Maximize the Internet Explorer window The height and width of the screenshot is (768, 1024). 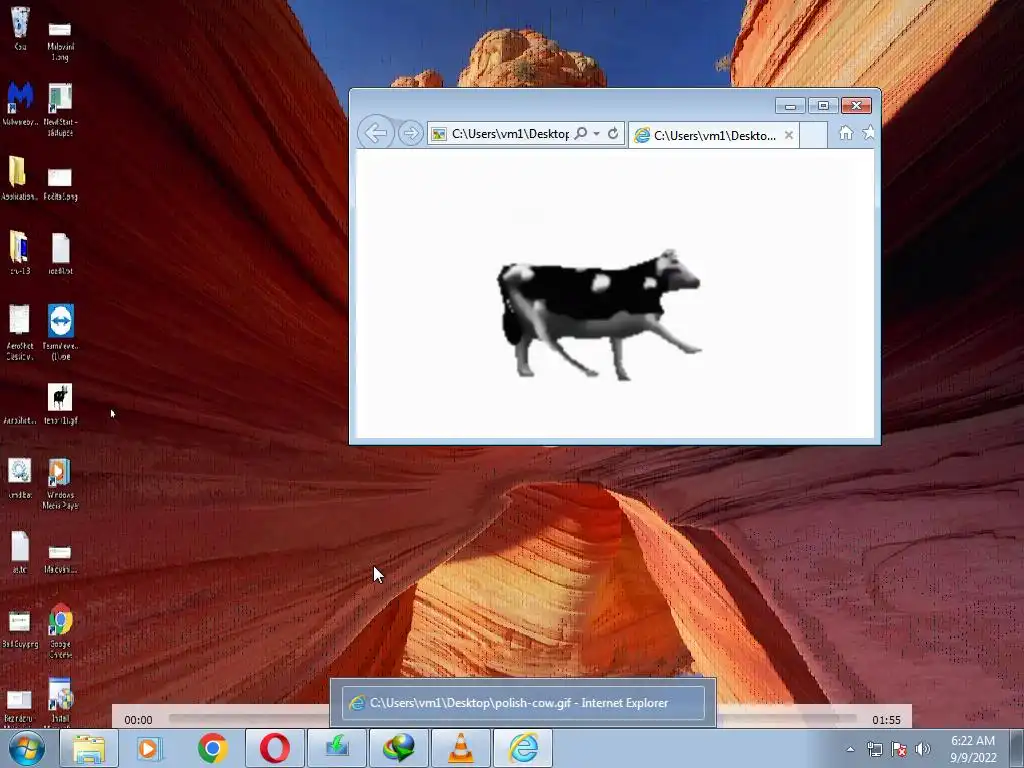pos(823,105)
